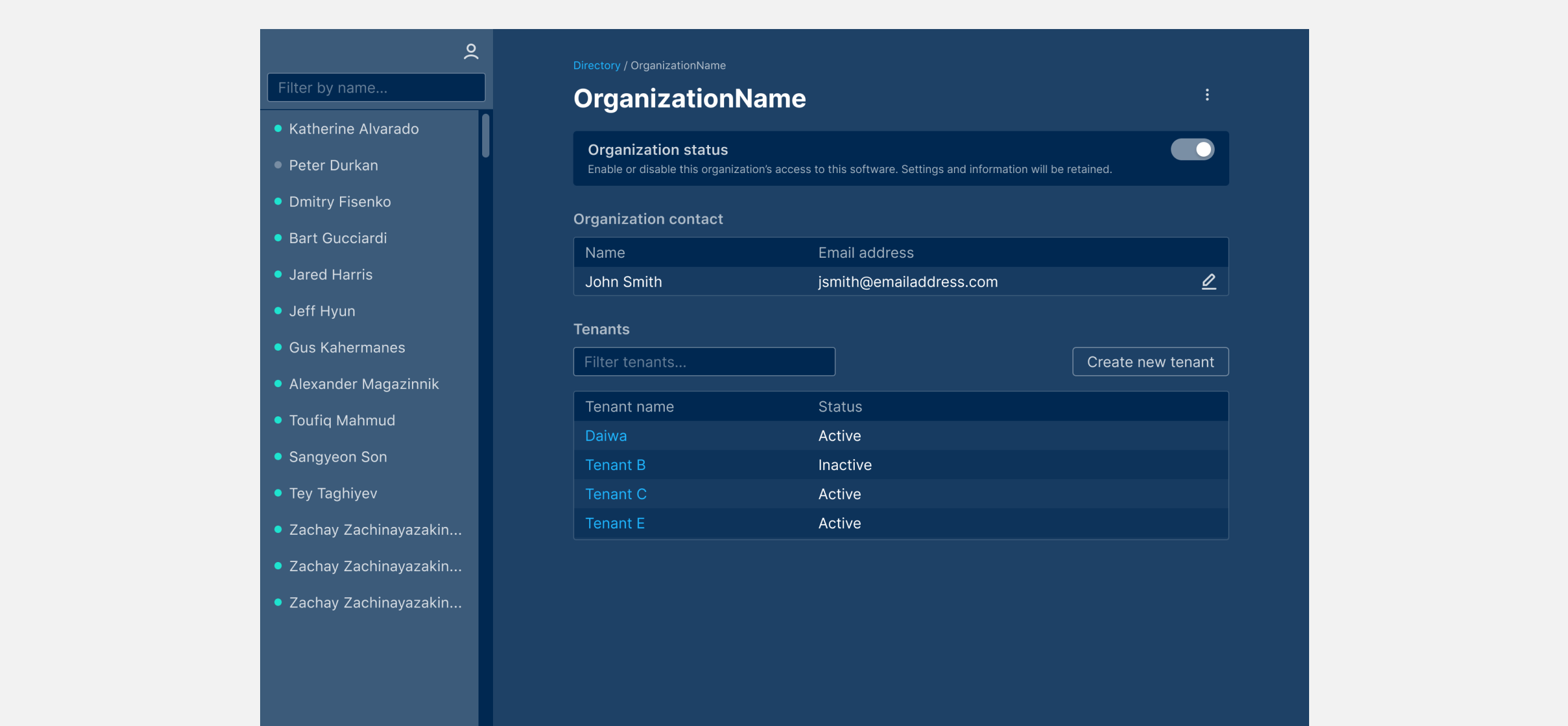The width and height of the screenshot is (1568, 726).
Task: Select Peter Durkan in the sidebar
Action: 333,166
